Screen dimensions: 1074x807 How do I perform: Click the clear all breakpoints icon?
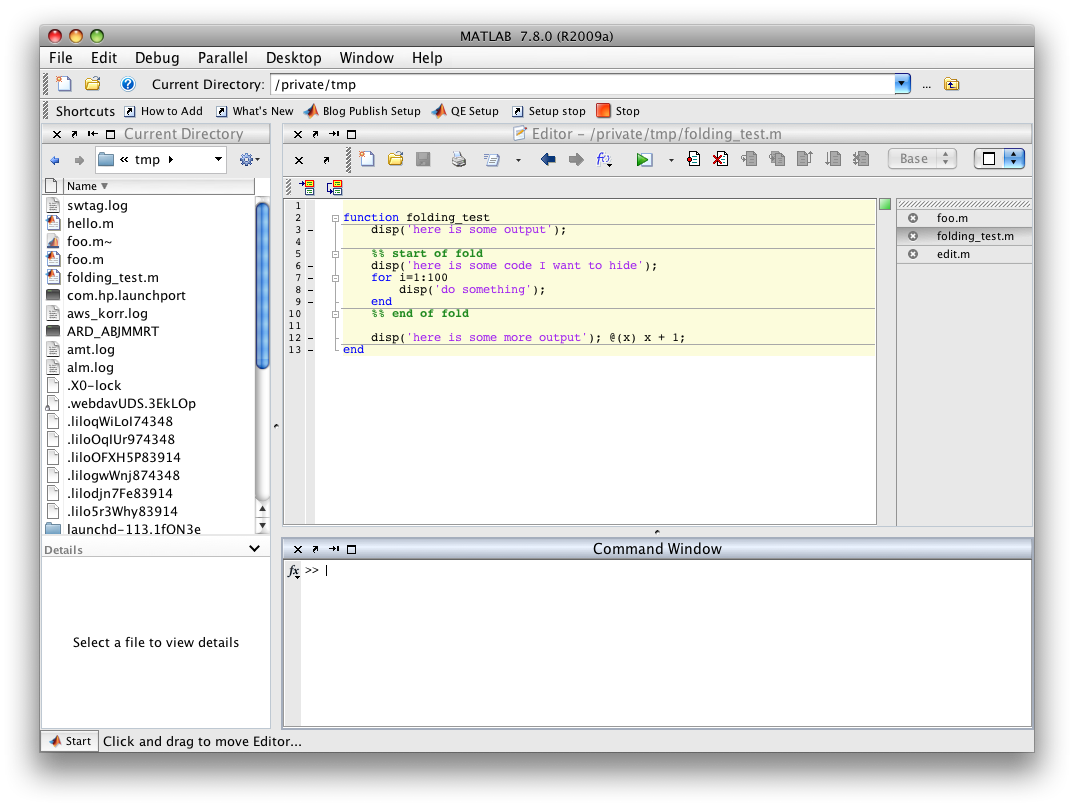[x=720, y=159]
